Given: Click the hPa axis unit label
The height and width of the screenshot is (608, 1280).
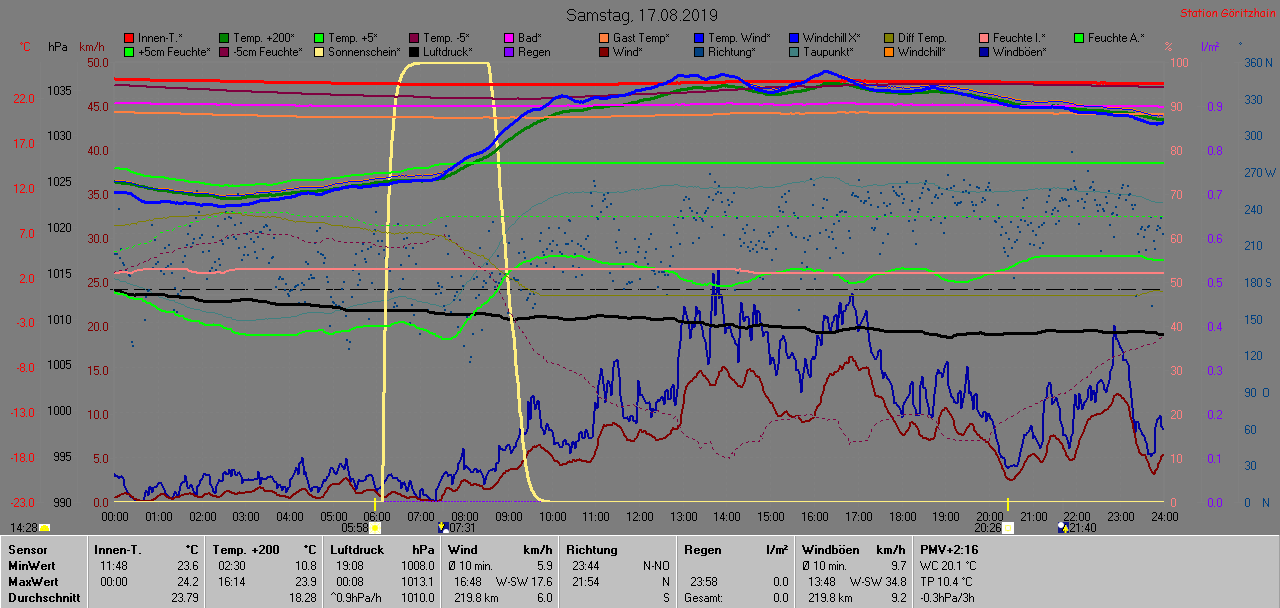Looking at the screenshot, I should (x=58, y=48).
